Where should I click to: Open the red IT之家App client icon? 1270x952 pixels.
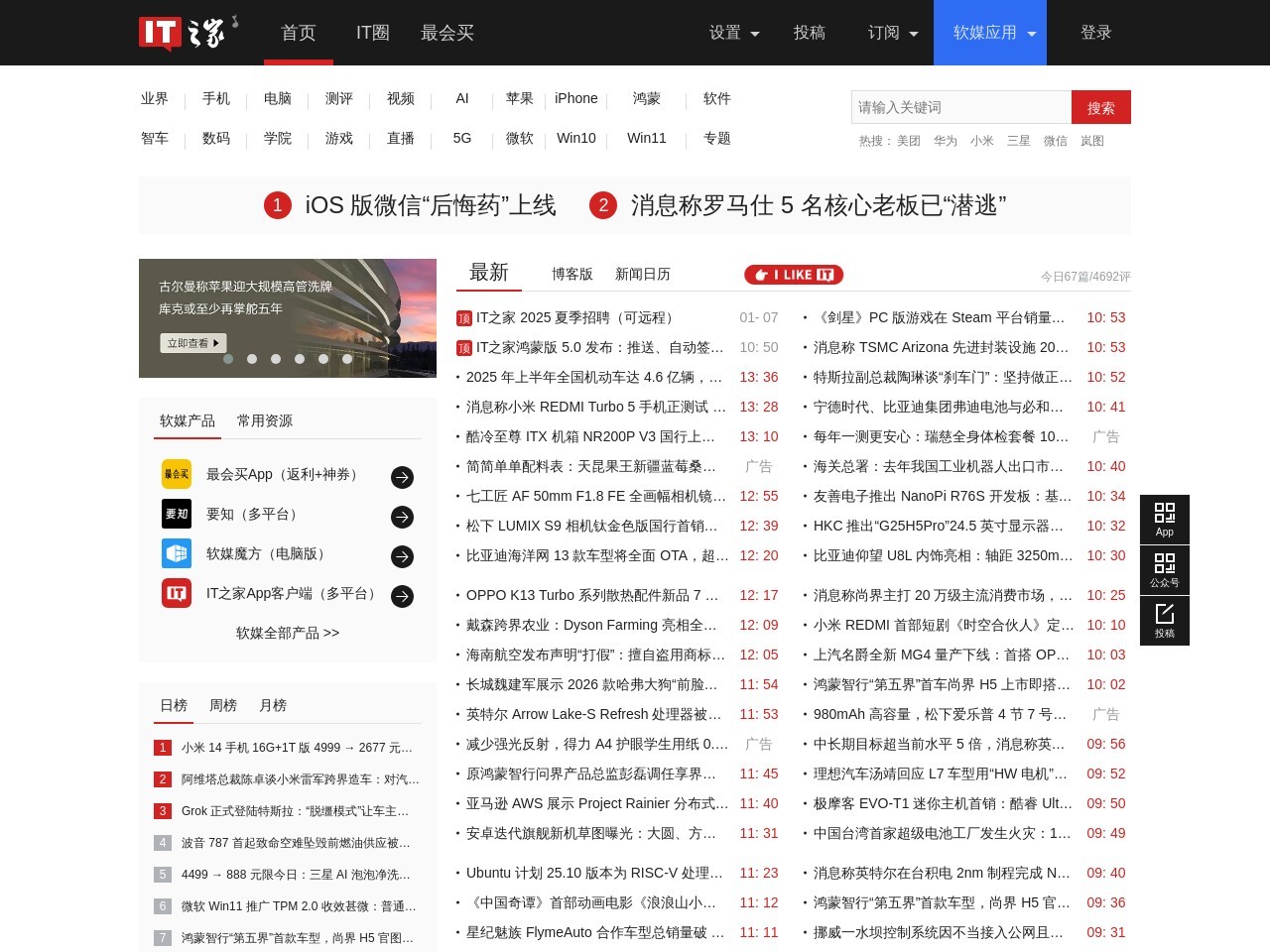click(x=177, y=593)
